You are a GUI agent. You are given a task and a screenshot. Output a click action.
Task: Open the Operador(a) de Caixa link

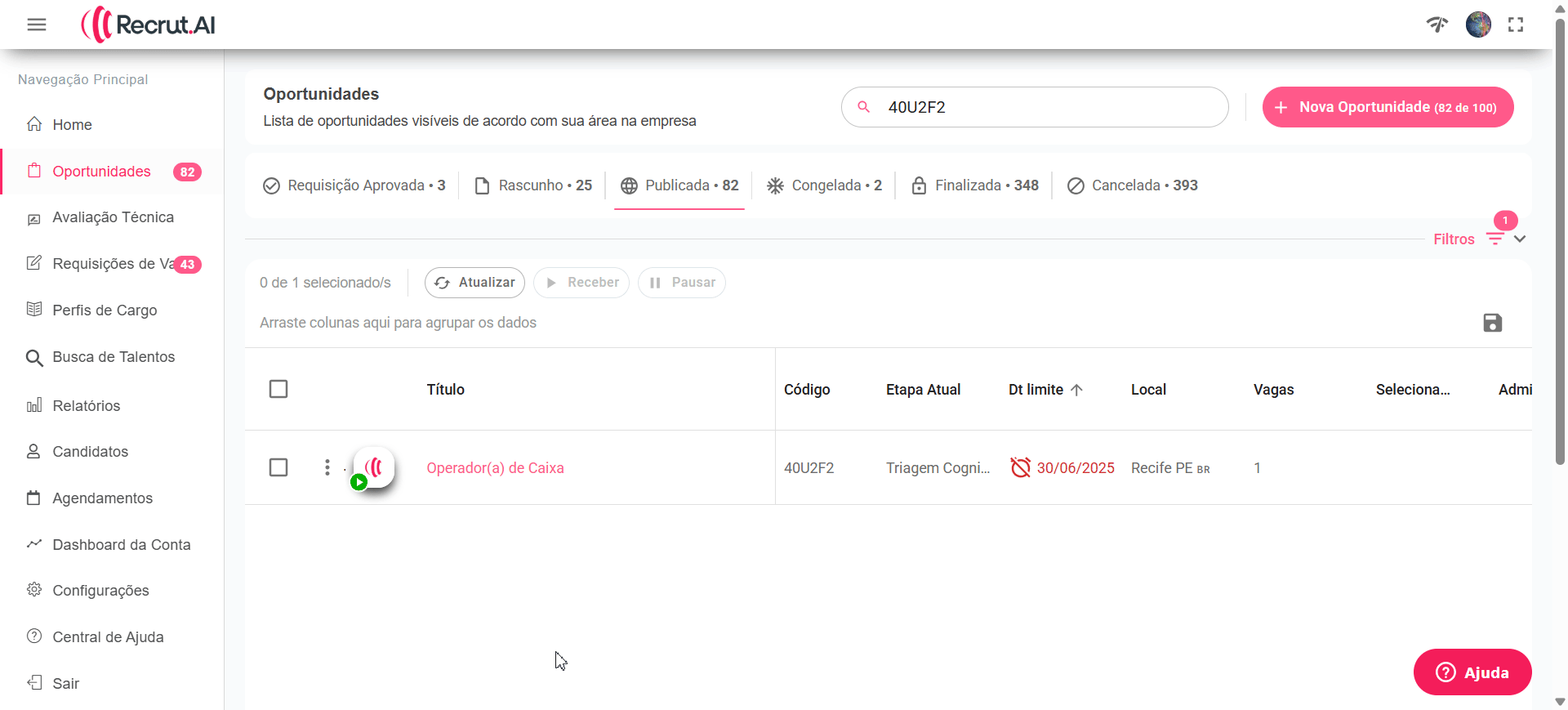[x=495, y=468]
